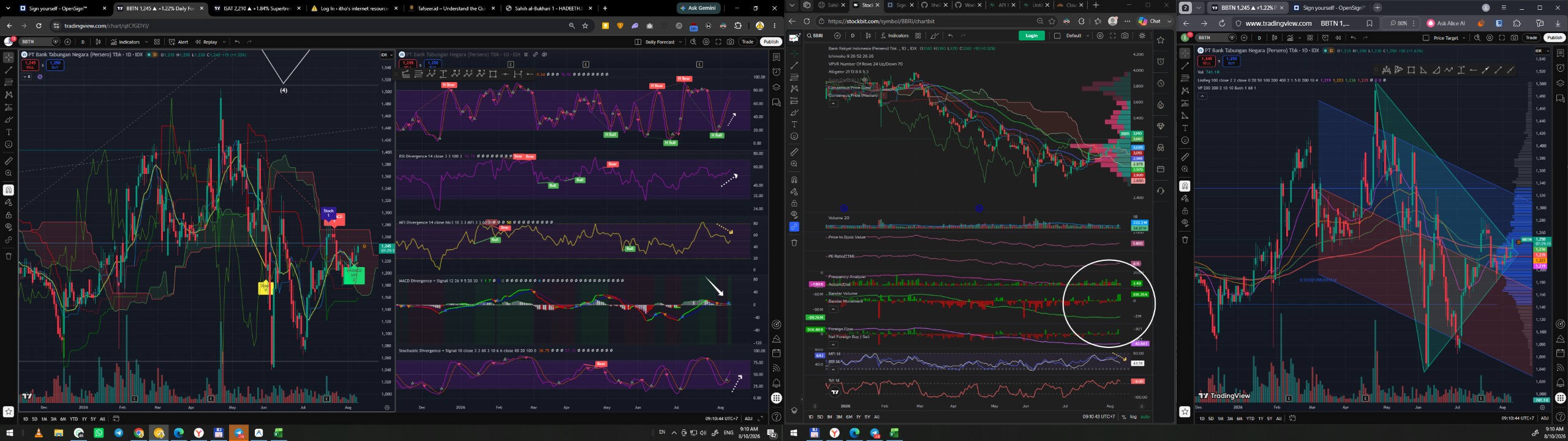Open Stockbit diamond icon in right sidebar
The height and width of the screenshot is (441, 1568).
tap(1160, 126)
